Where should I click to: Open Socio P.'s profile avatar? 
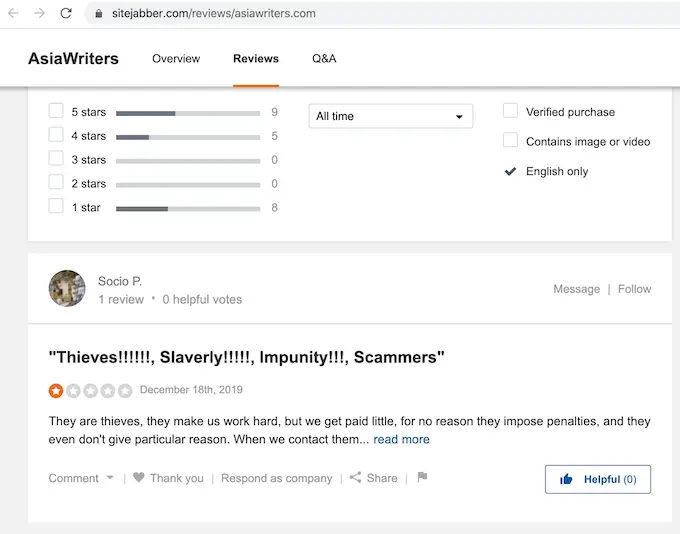tap(67, 288)
